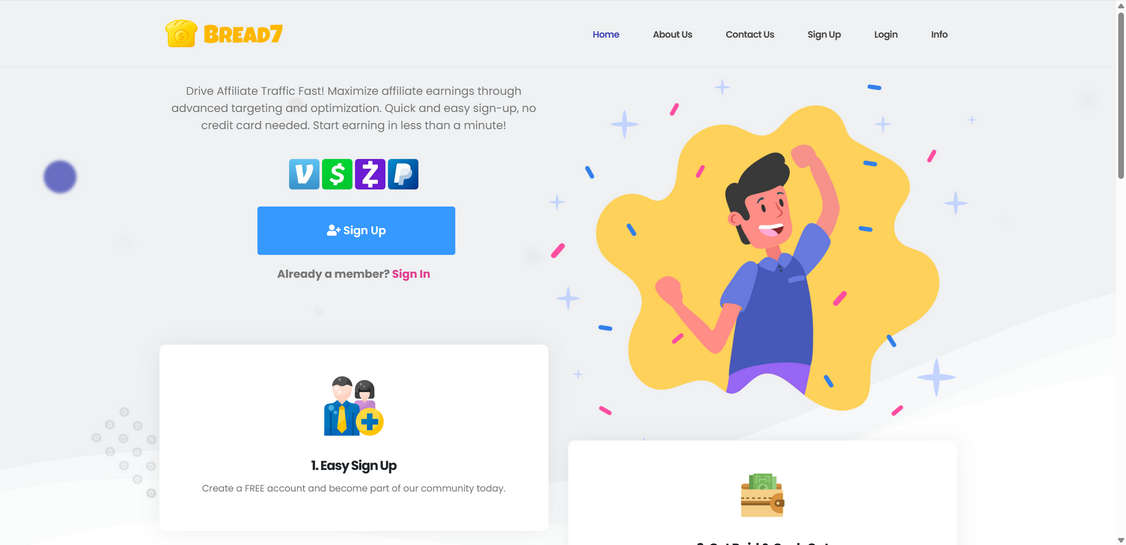Screen dimensions: 1126x545
Task: Click the scrollbar down arrow
Action: coord(1120,539)
